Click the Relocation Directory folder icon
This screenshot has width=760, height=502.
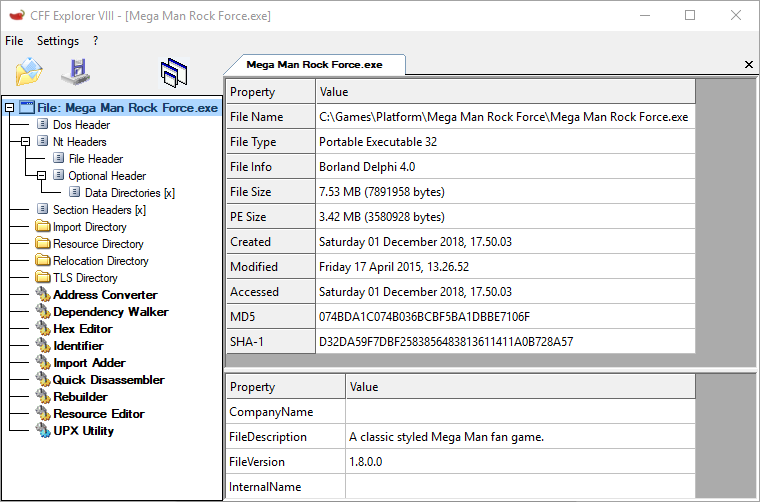(43, 260)
